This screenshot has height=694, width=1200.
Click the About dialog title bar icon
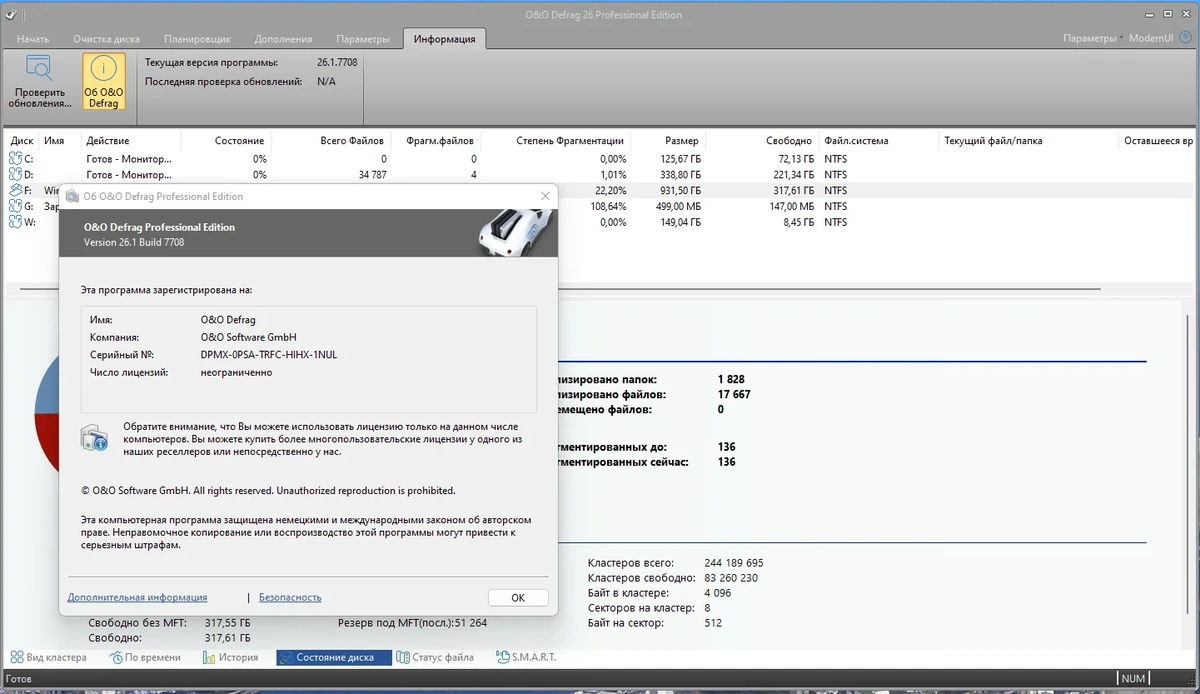73,196
